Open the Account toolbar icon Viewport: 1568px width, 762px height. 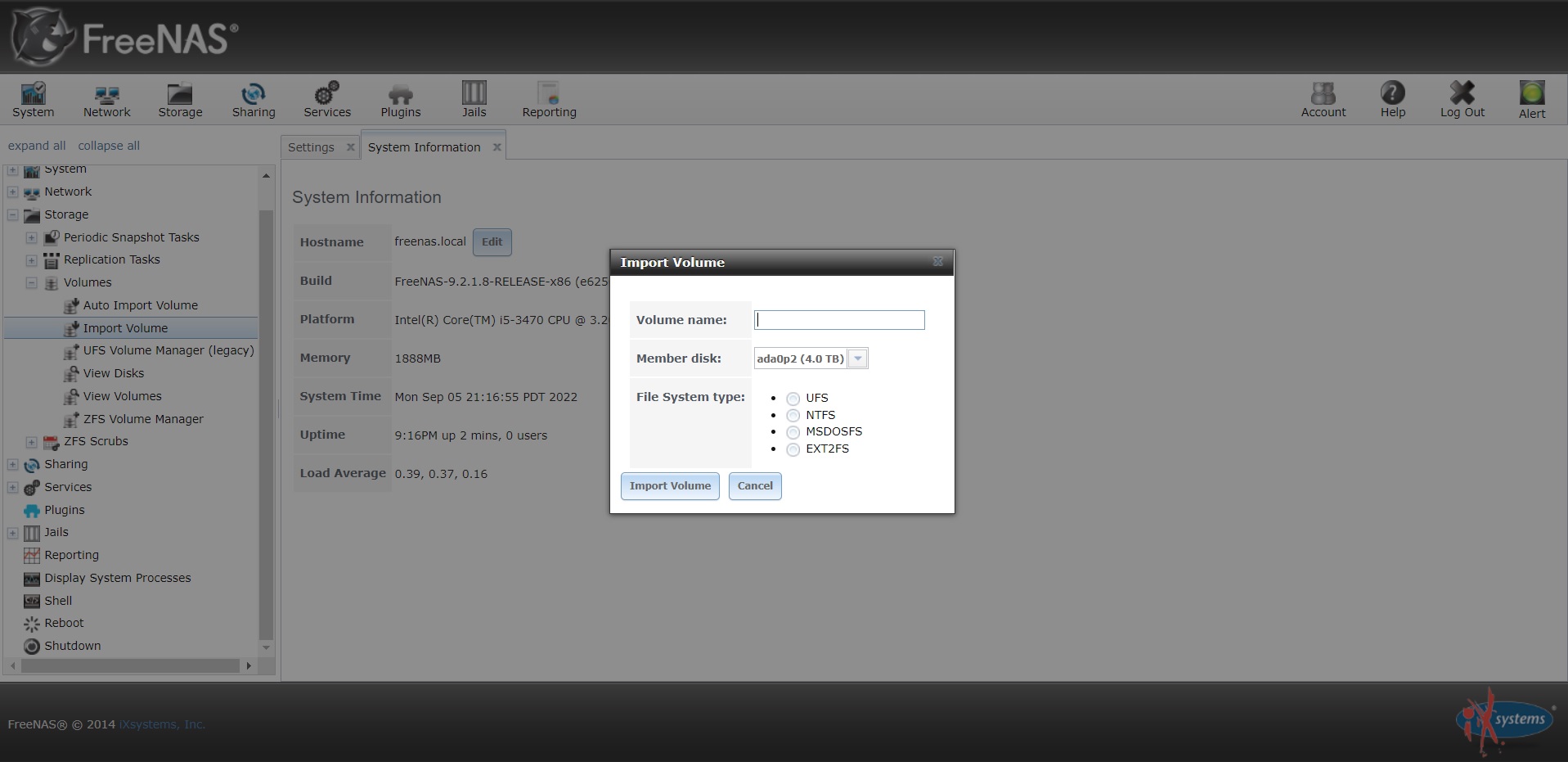pos(1323,100)
